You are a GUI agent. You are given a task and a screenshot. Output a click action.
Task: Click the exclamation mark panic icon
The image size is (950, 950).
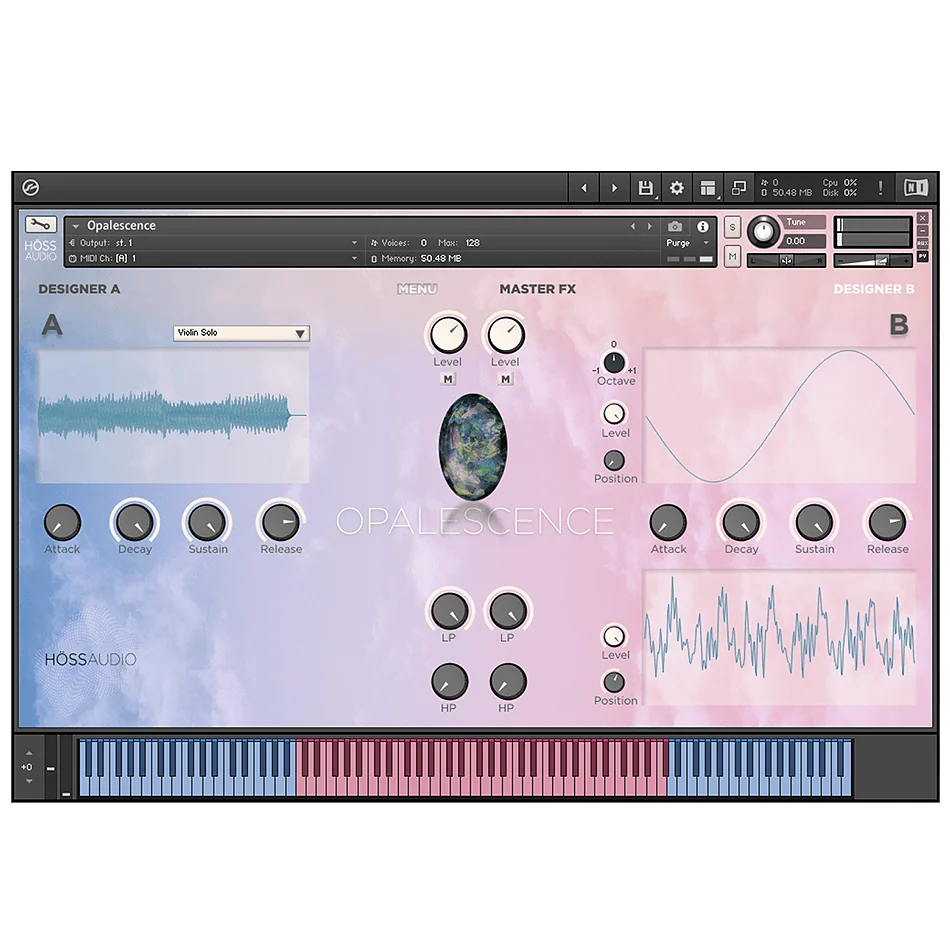tap(879, 187)
